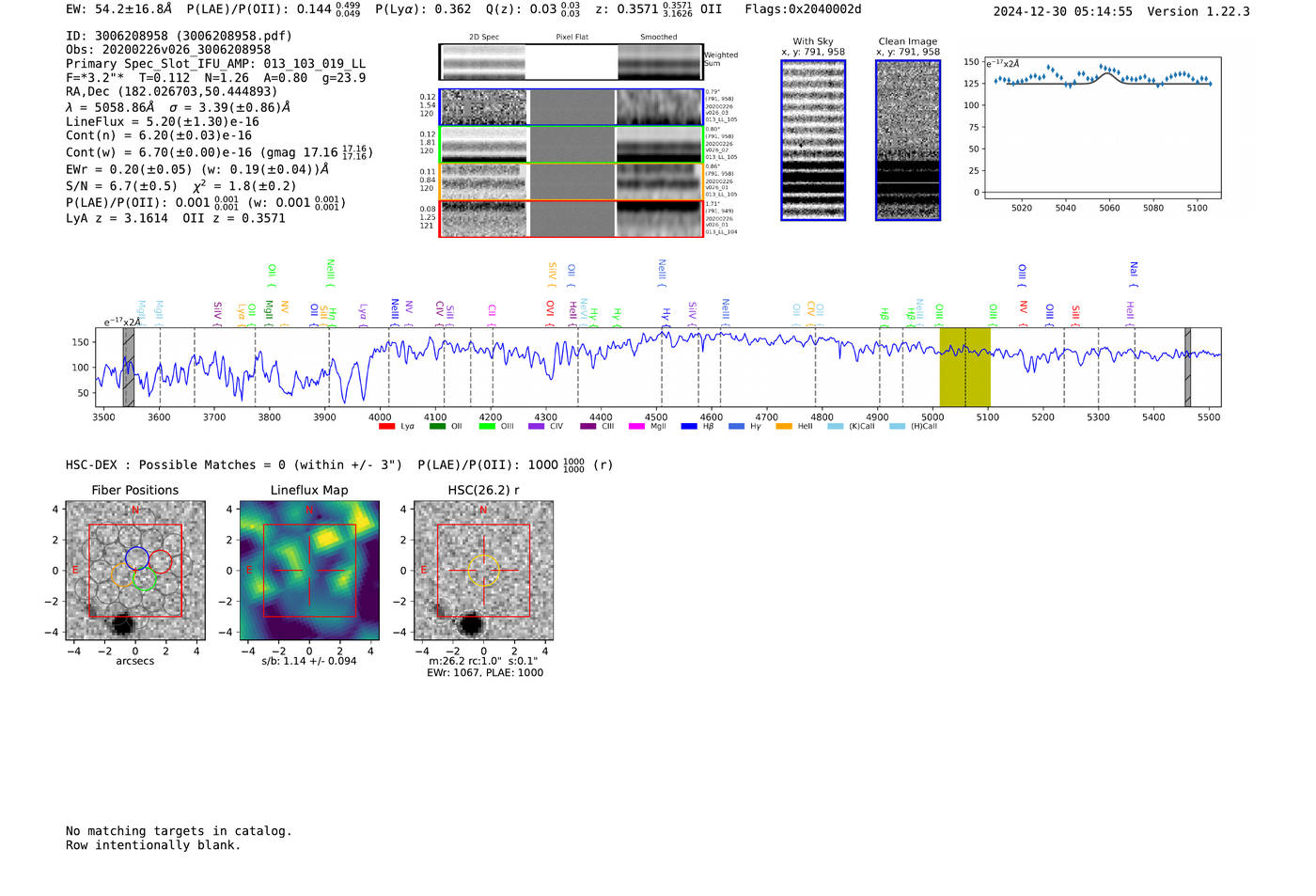
Task: Click the '5060' tick on line profile axis
Action: point(1109,208)
